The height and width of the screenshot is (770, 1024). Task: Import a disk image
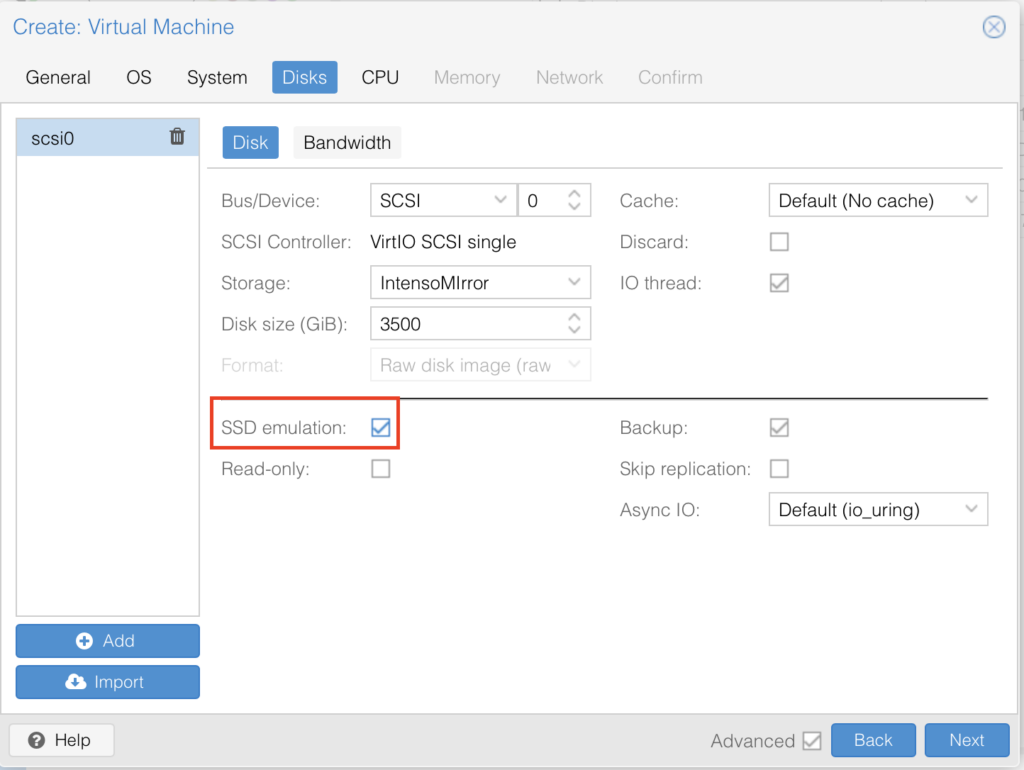pyautogui.click(x=108, y=682)
